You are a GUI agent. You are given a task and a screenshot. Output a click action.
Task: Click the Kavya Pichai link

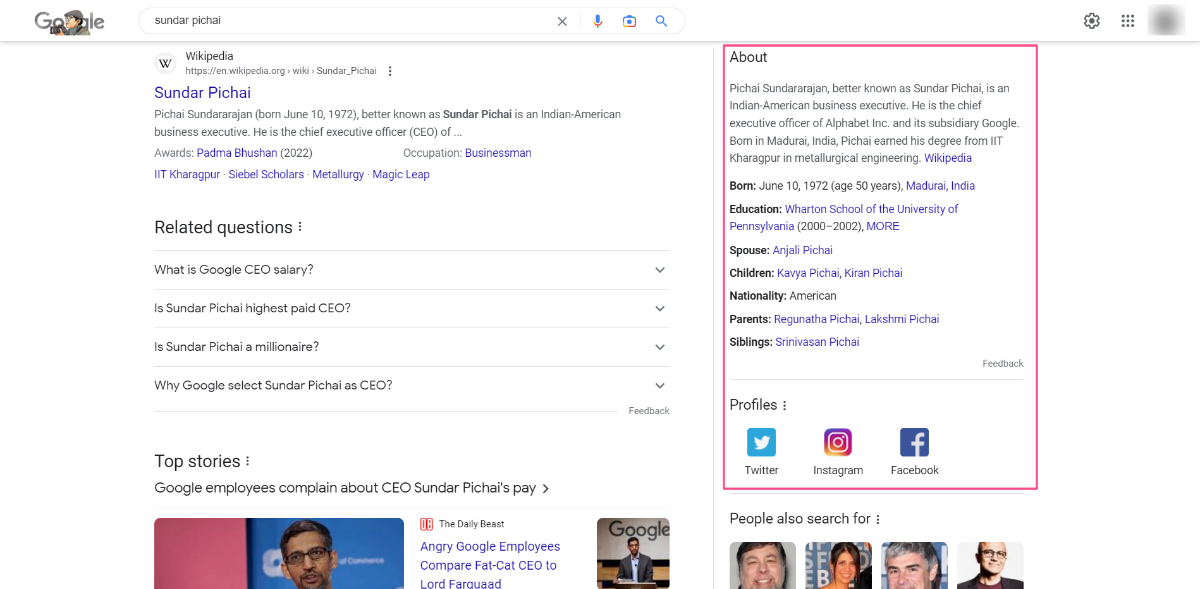click(x=808, y=273)
